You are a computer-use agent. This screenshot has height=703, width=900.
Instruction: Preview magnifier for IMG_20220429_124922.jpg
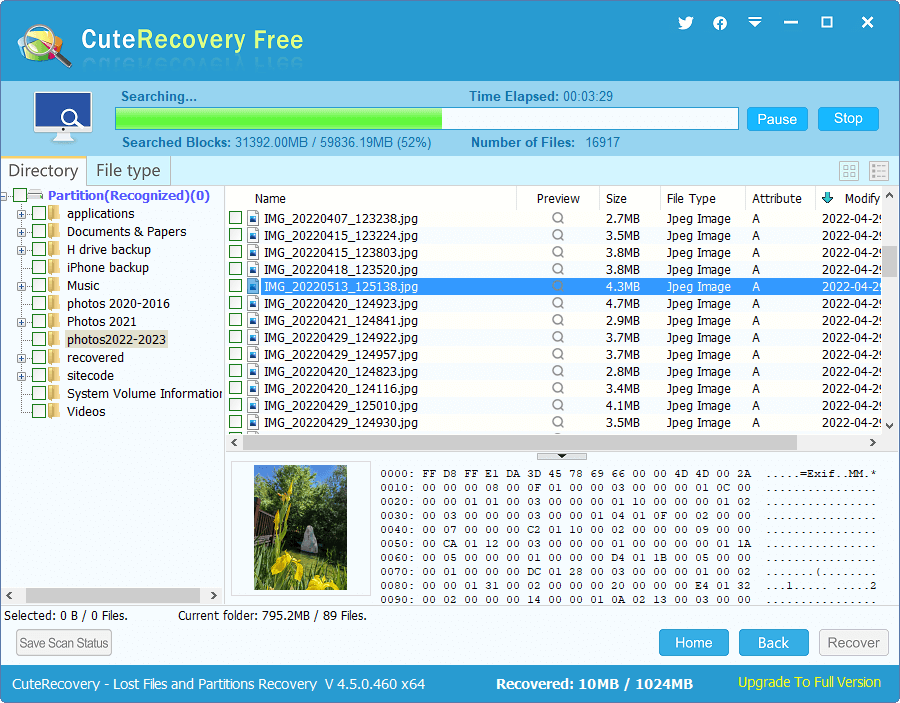point(558,337)
